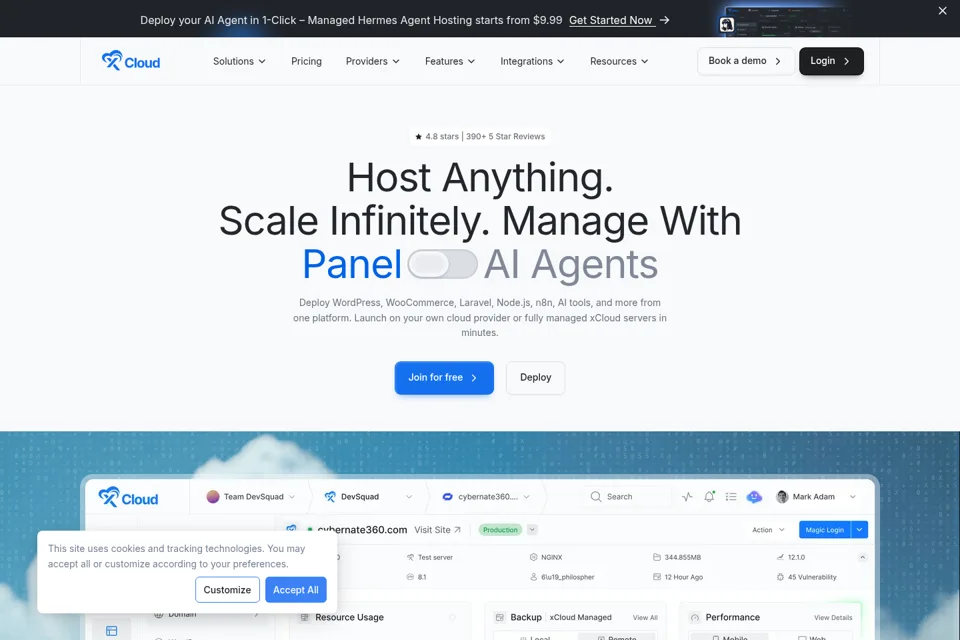Click the xCloud logo in the dashboard preview
960x640 pixels.
[128, 497]
